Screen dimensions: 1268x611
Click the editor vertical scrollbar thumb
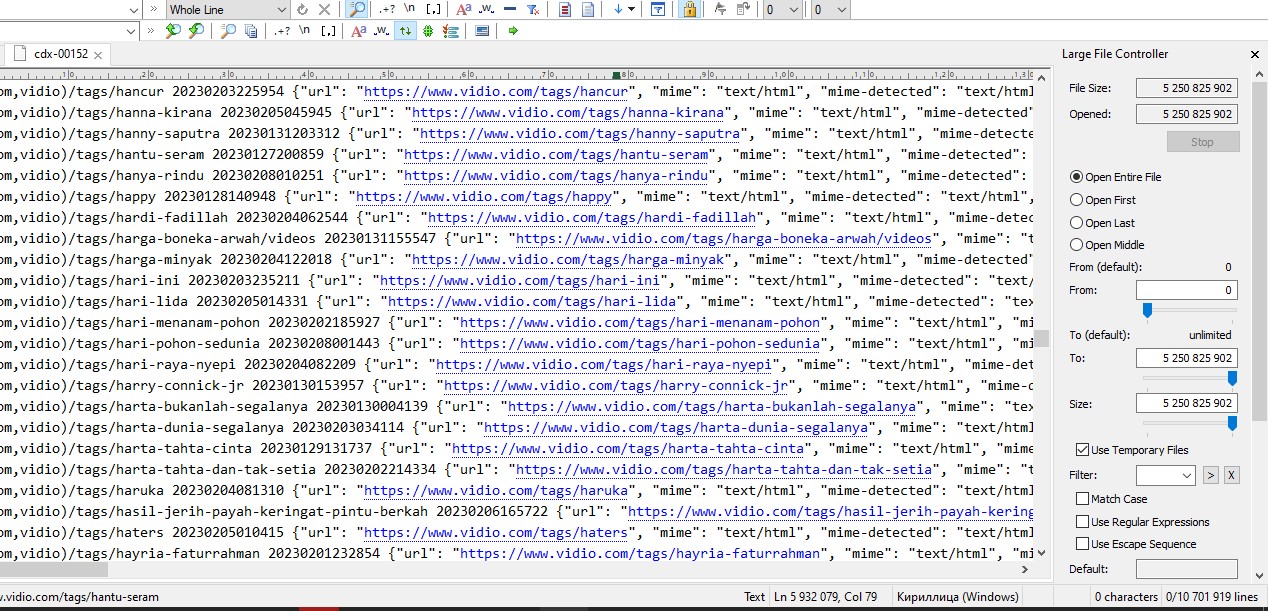(1042, 338)
